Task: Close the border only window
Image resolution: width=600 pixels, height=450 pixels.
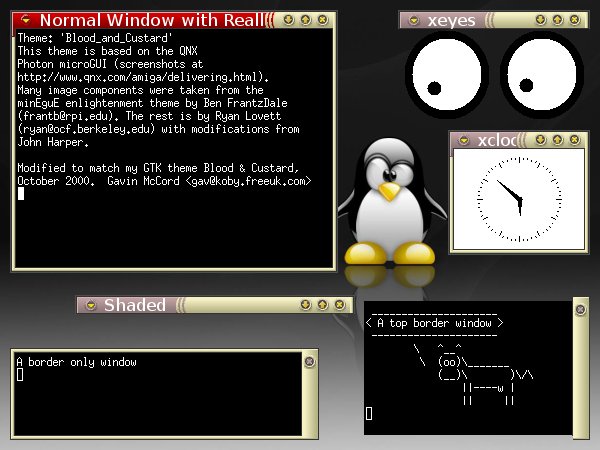Action: (x=310, y=362)
